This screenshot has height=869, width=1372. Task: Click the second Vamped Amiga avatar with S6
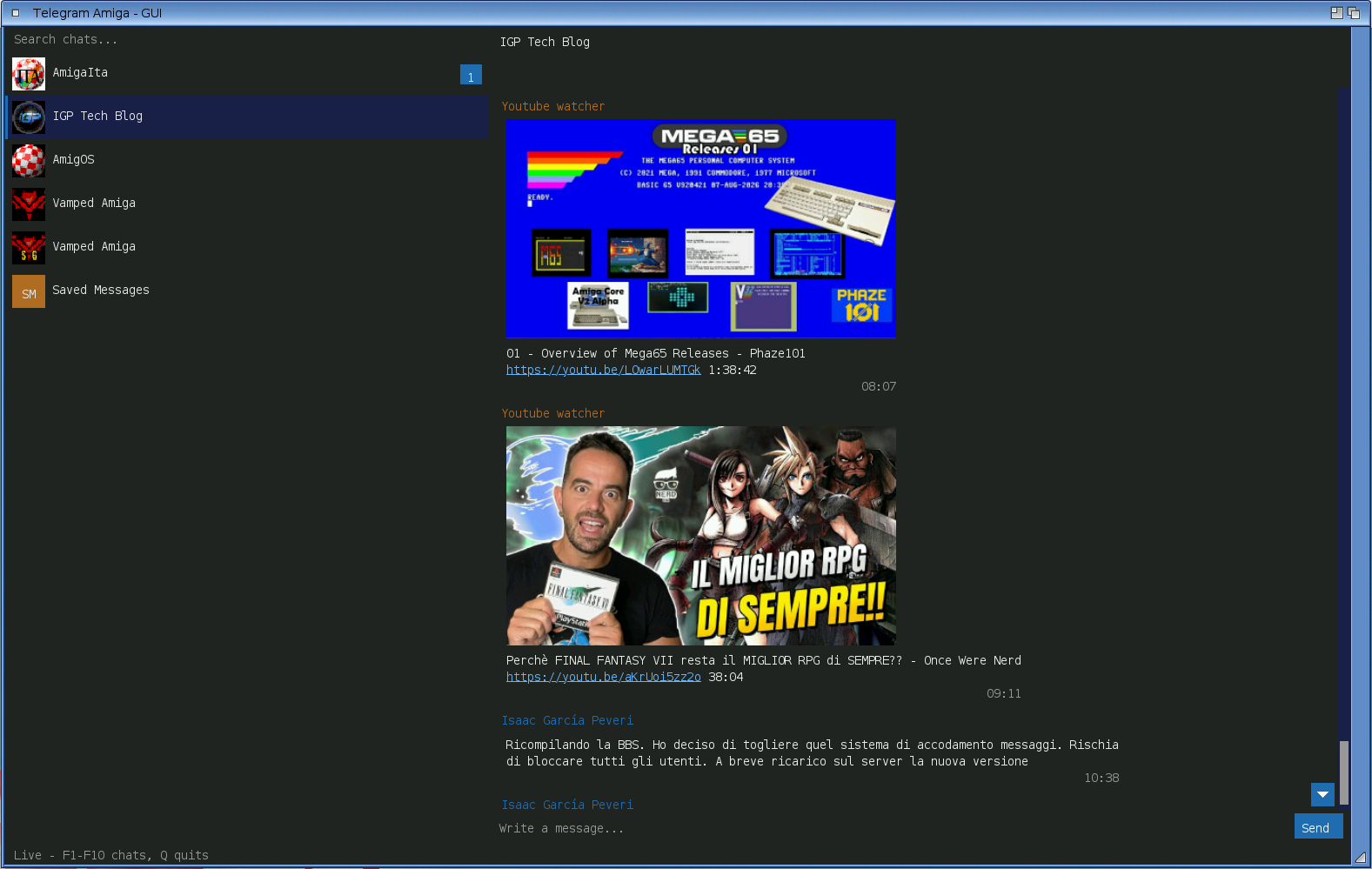point(29,248)
